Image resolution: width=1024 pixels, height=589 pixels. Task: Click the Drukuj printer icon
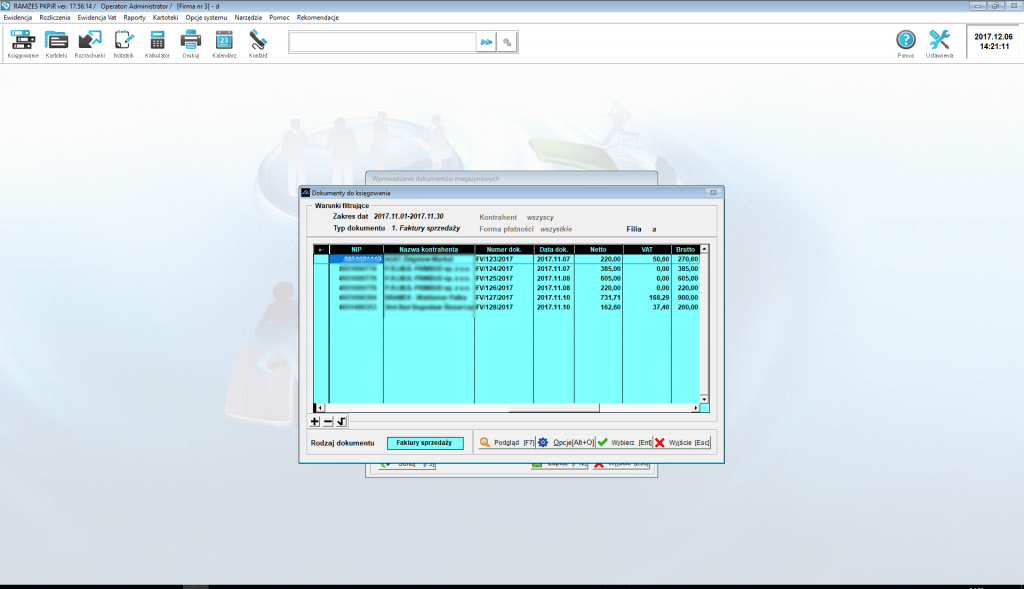pyautogui.click(x=191, y=41)
